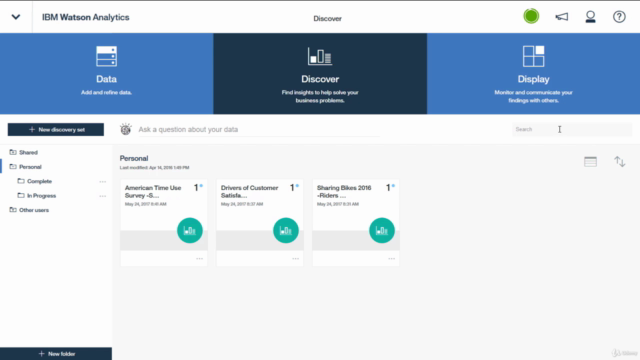Screen dimensions: 640x360
Task: Switch to the Display tab
Action: [x=533, y=73]
